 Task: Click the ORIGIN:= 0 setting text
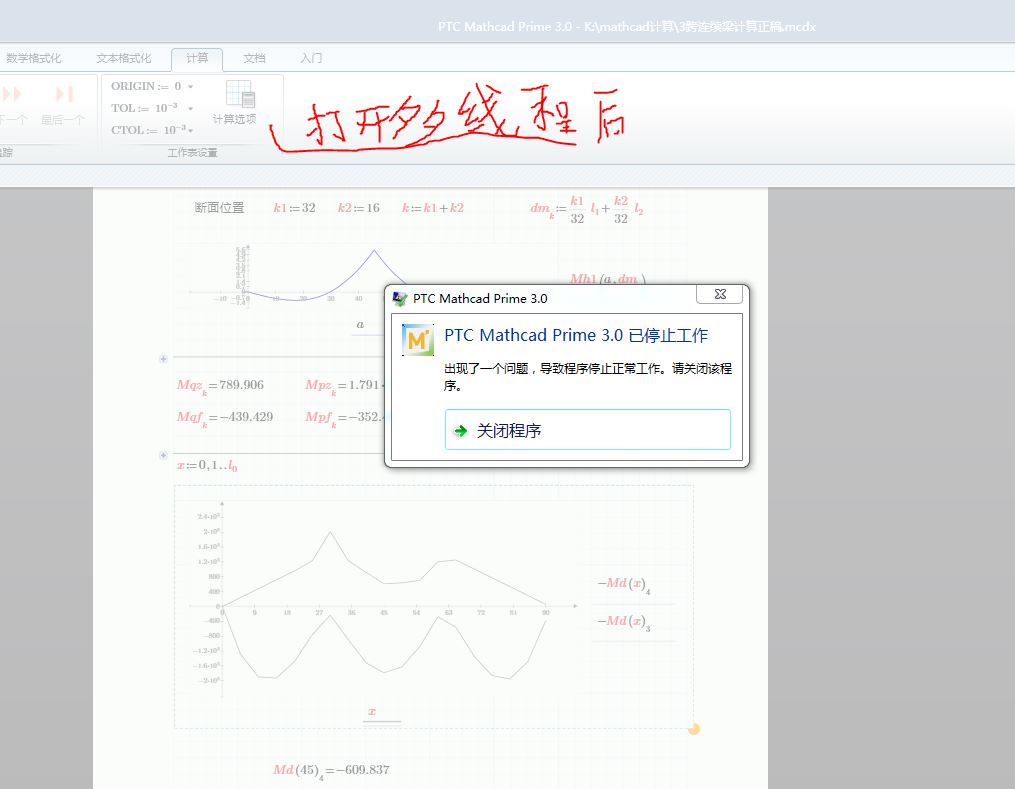[x=146, y=86]
